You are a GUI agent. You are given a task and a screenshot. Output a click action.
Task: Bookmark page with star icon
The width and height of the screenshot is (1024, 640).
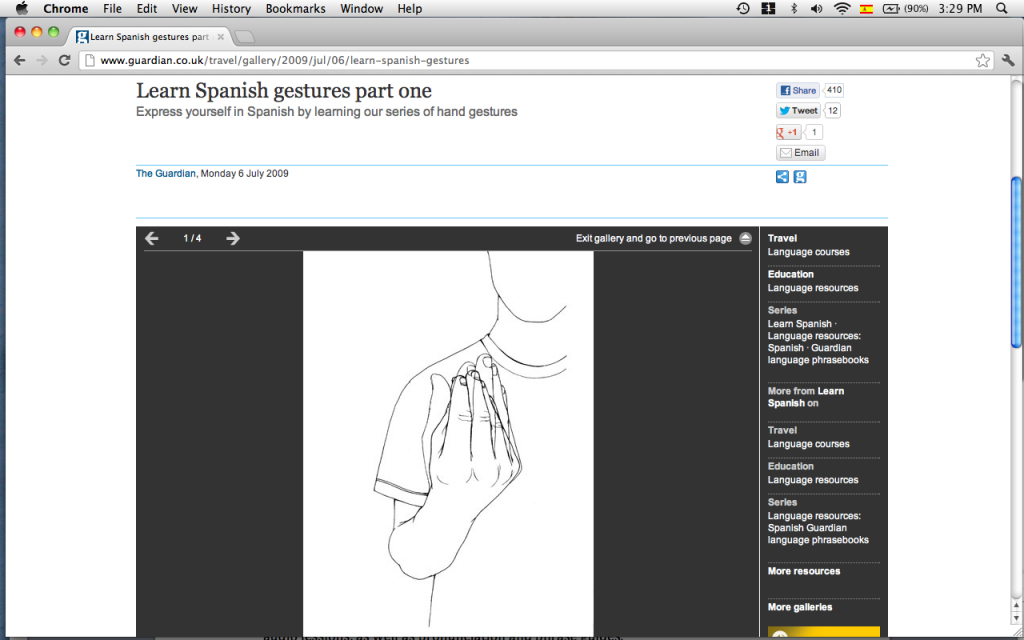pyautogui.click(x=982, y=60)
